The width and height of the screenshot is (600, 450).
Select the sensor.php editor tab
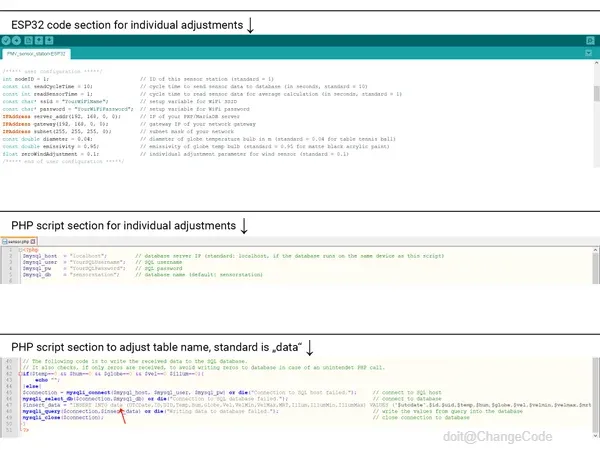click(x=18, y=241)
